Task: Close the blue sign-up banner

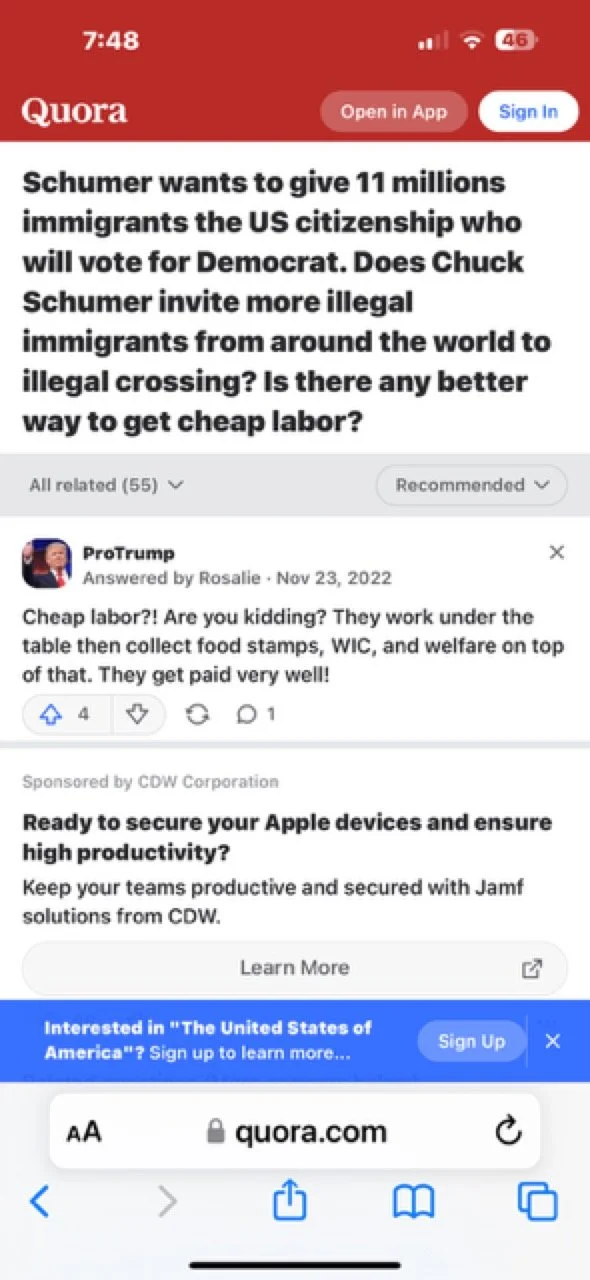Action: [553, 1041]
